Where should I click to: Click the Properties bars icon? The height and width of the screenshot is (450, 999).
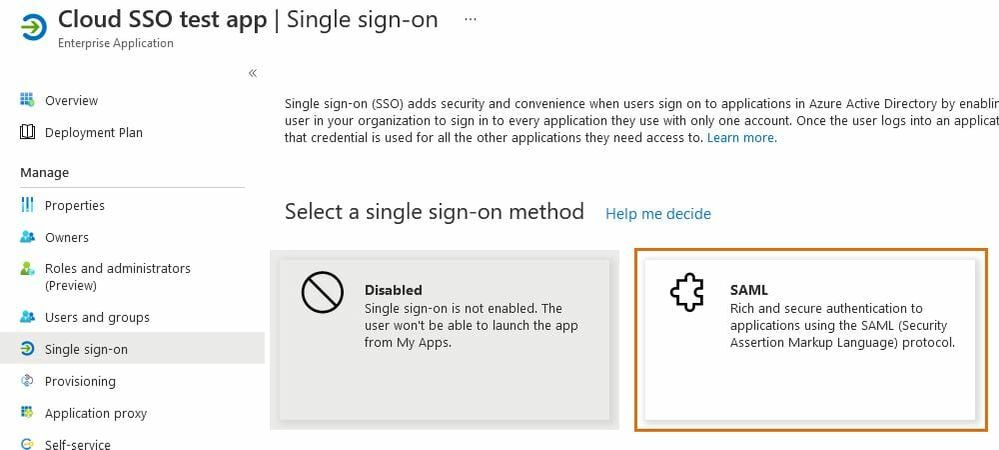27,205
